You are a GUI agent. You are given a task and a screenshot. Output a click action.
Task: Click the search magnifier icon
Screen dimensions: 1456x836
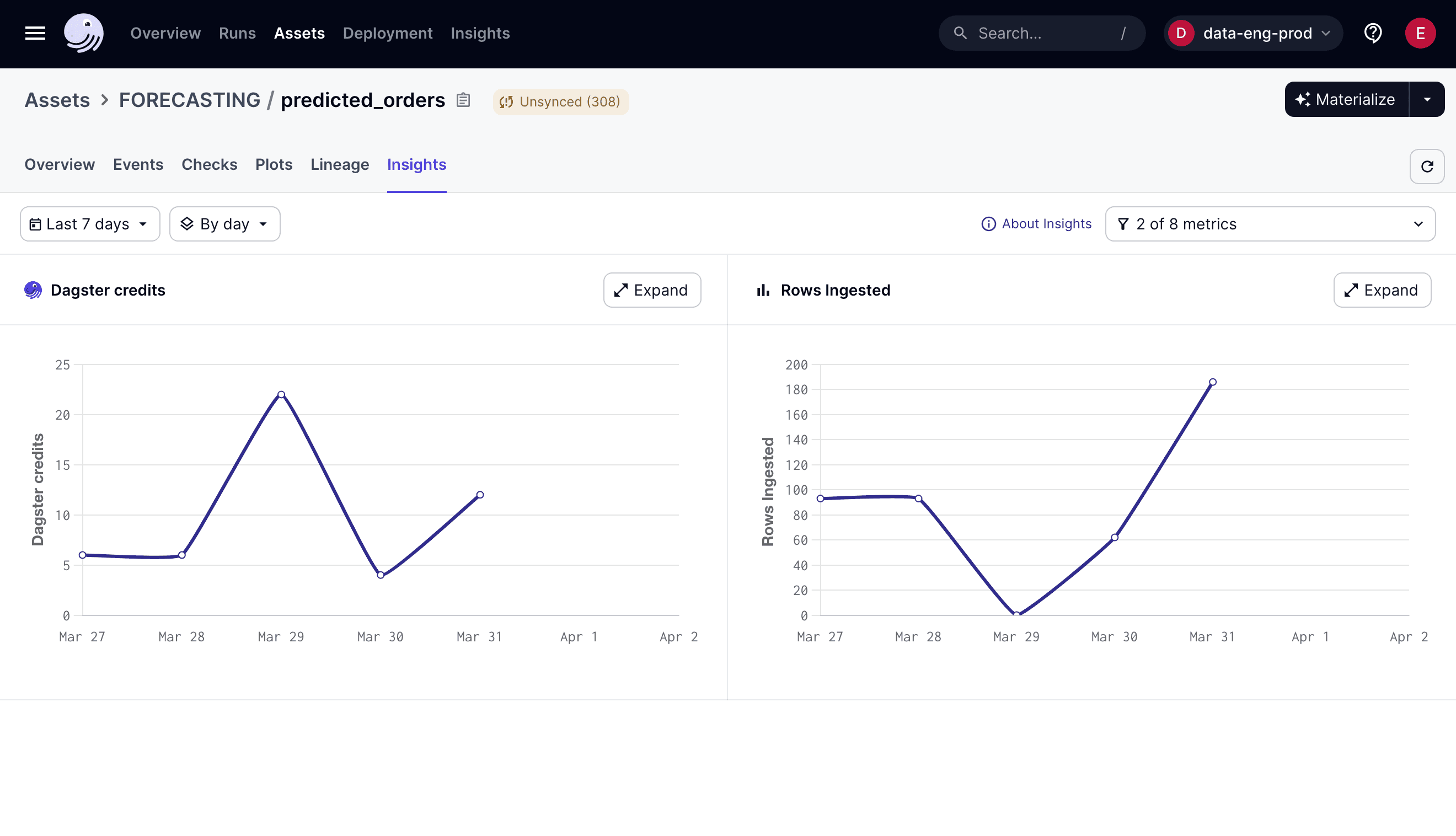[x=960, y=33]
